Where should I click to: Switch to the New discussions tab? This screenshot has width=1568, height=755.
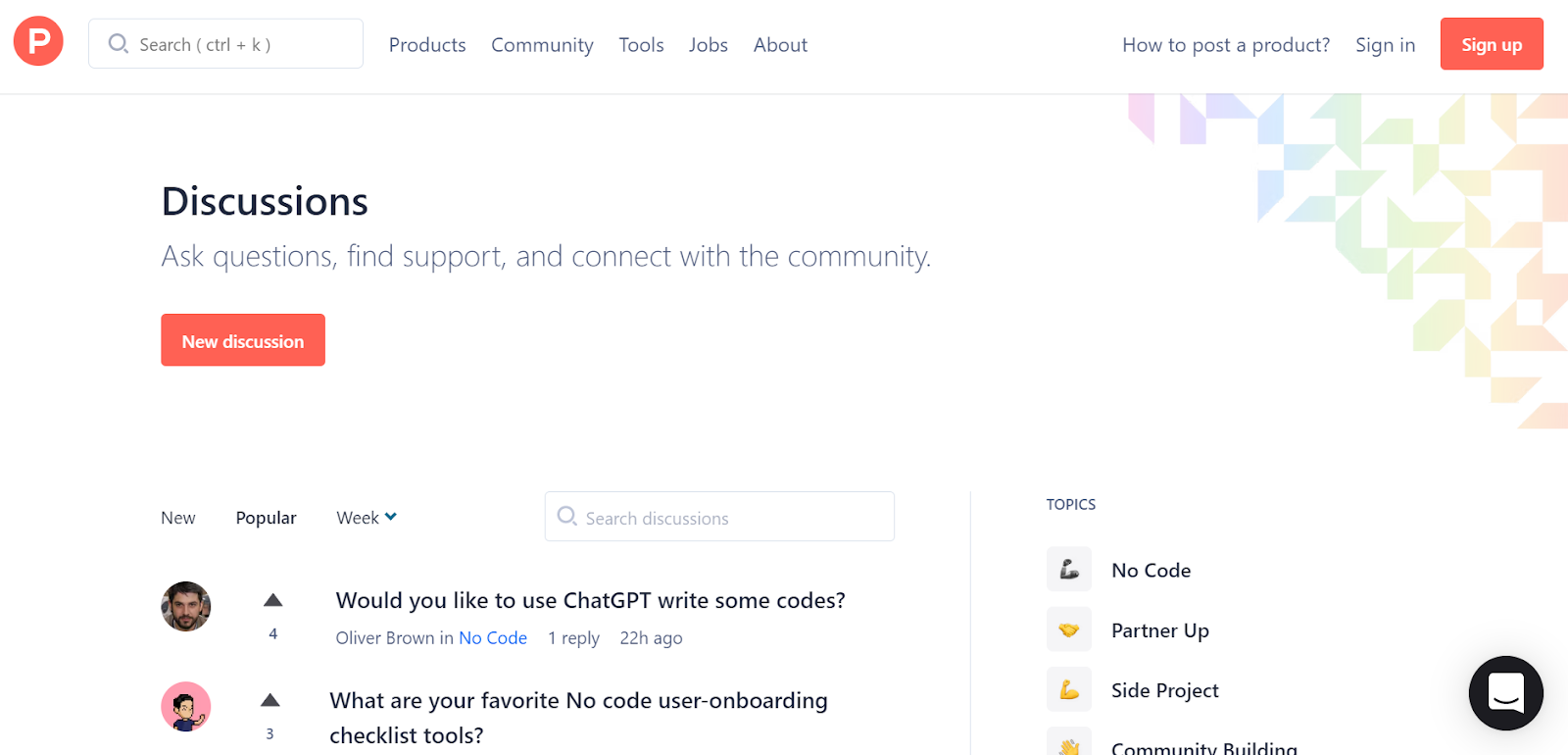[178, 518]
